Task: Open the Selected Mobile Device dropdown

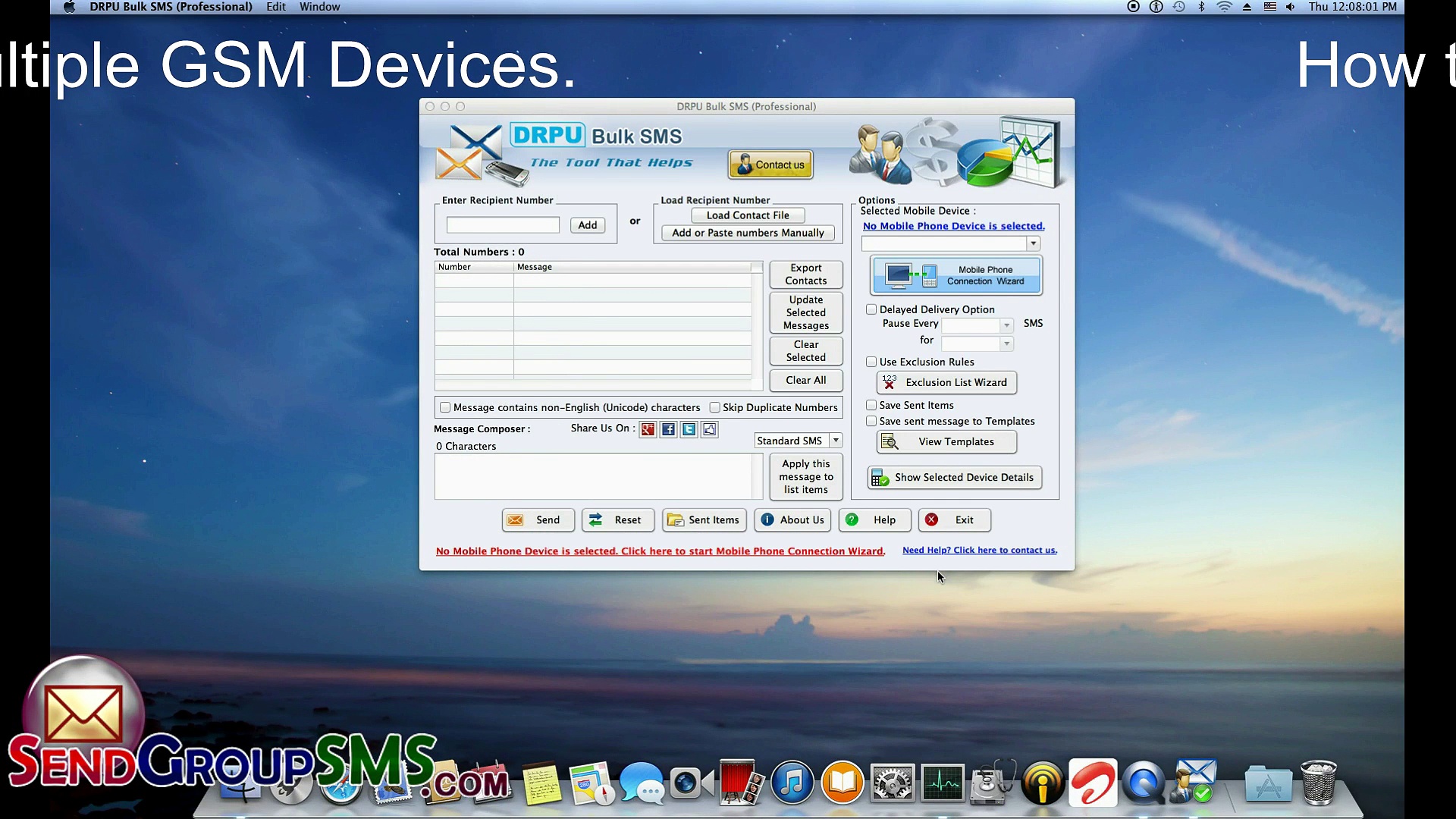Action: click(x=1033, y=243)
